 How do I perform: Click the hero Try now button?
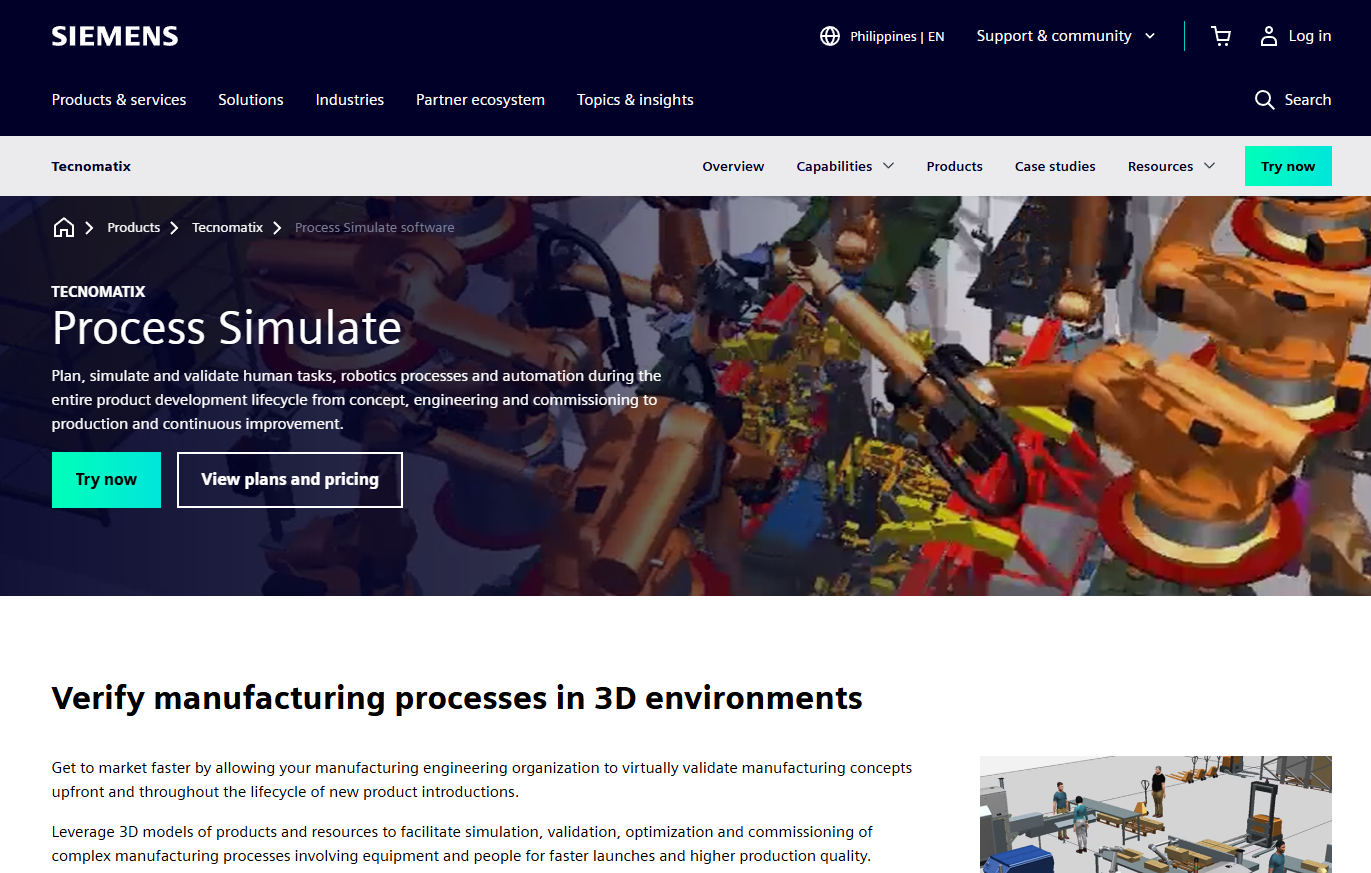(106, 480)
